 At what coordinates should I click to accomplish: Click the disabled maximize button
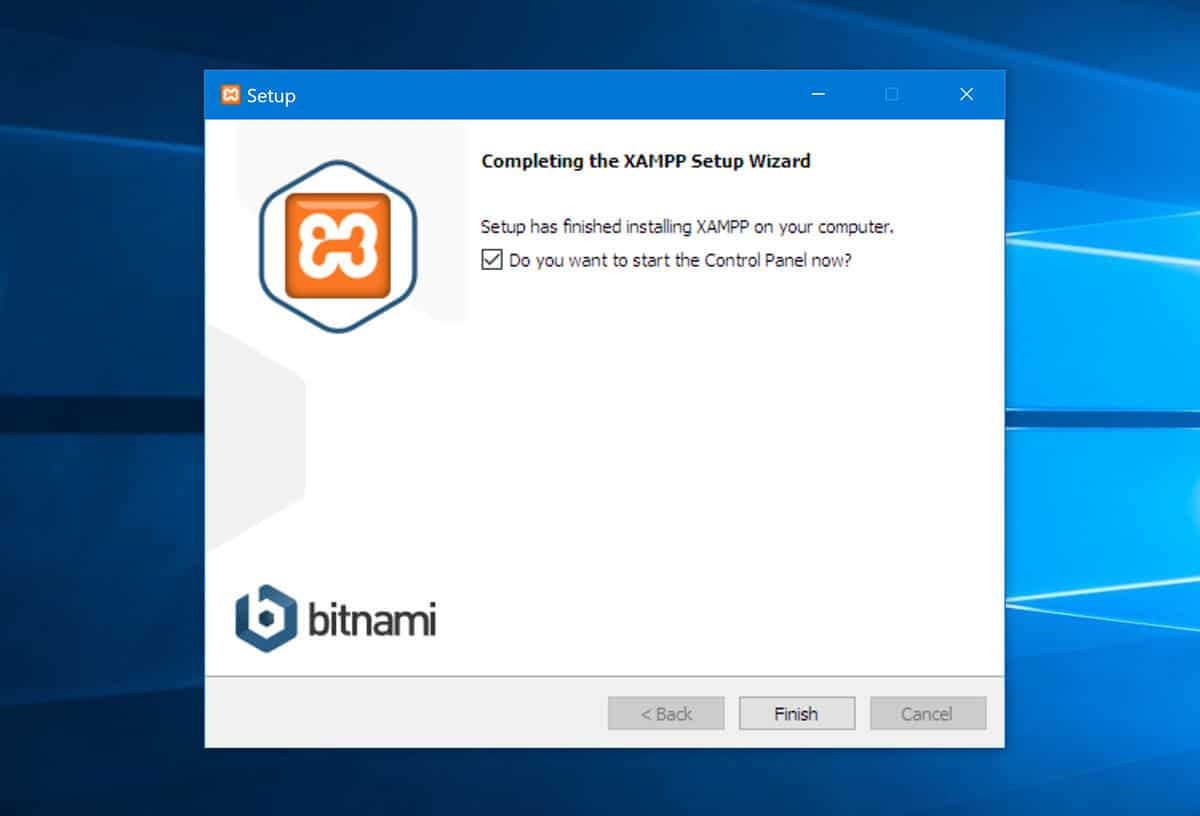[x=892, y=94]
